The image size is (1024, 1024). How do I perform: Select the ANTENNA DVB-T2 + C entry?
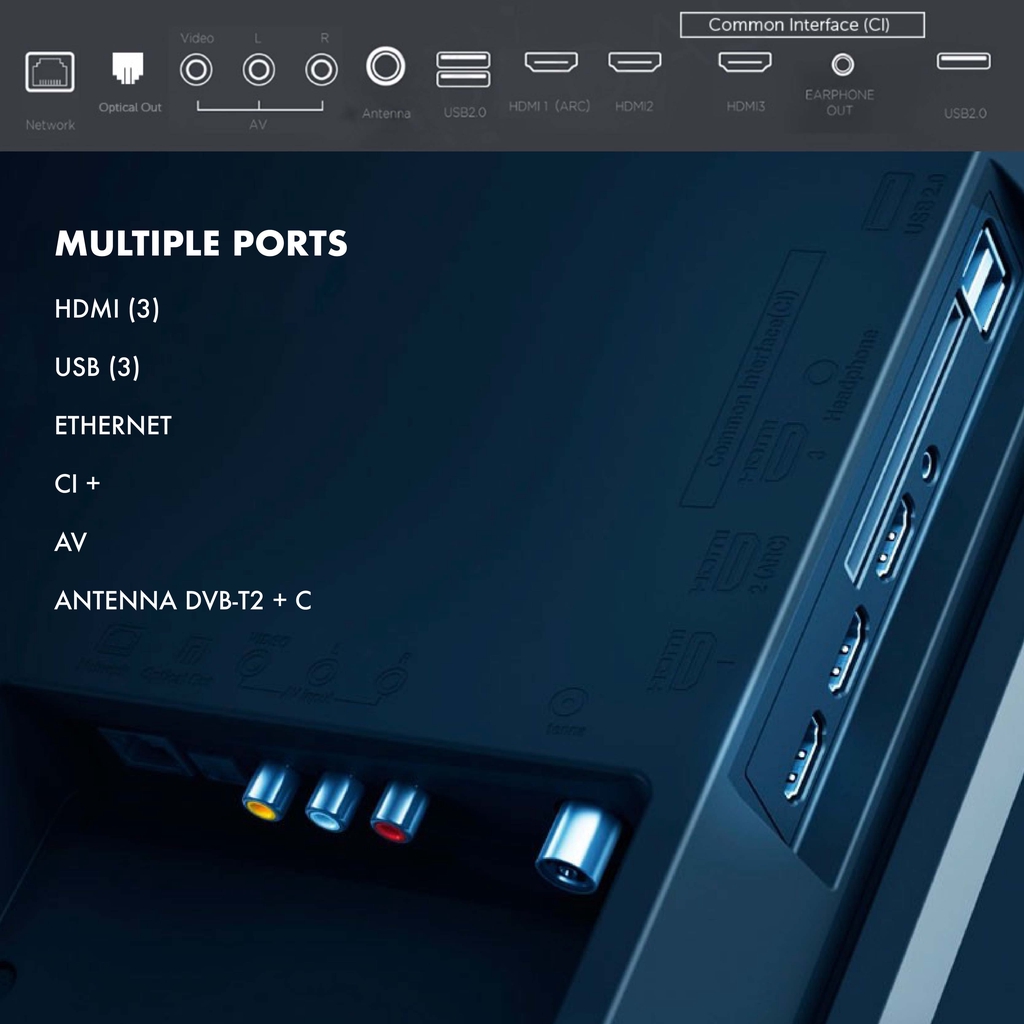click(x=183, y=601)
